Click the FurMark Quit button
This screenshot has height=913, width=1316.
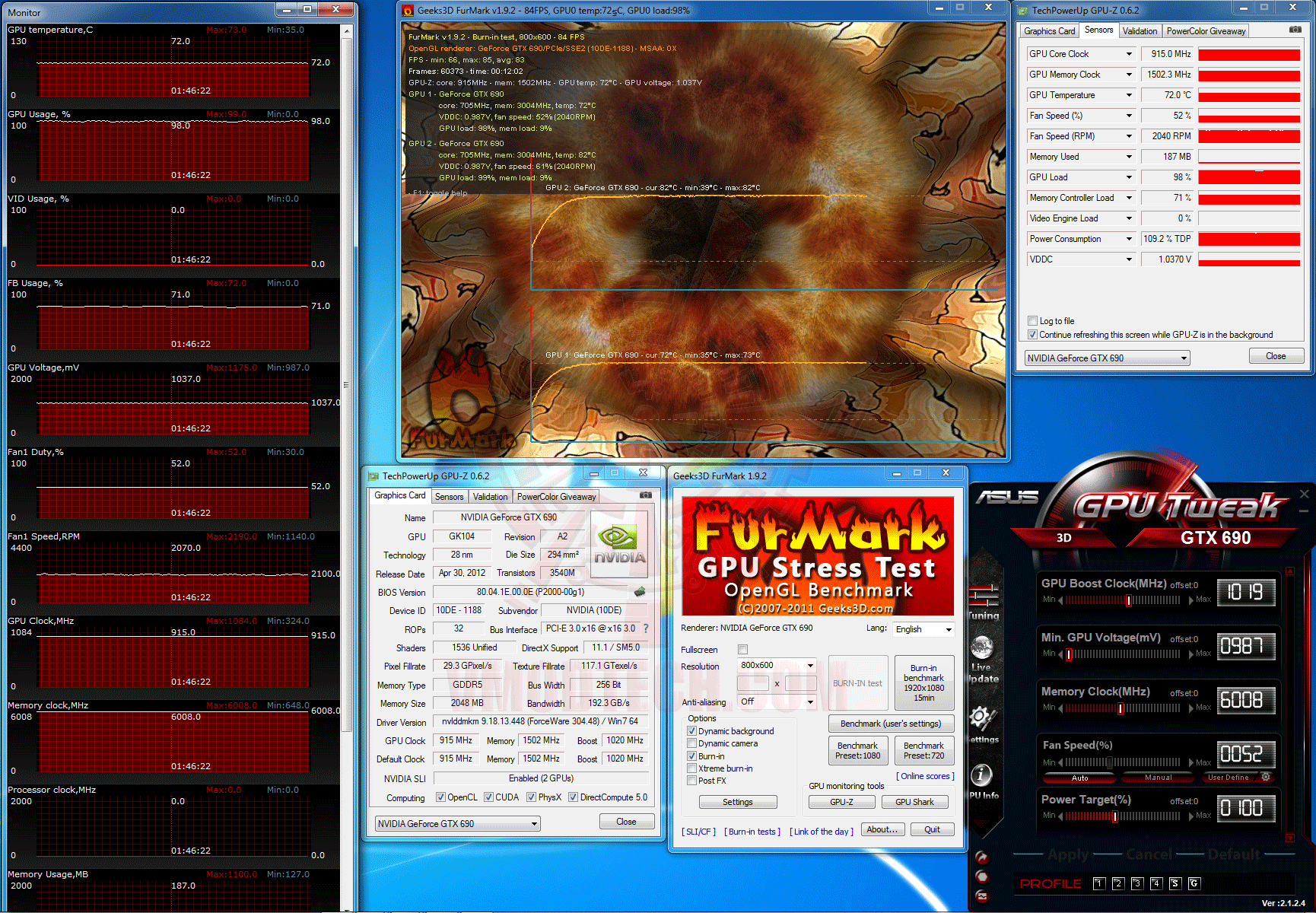[933, 829]
